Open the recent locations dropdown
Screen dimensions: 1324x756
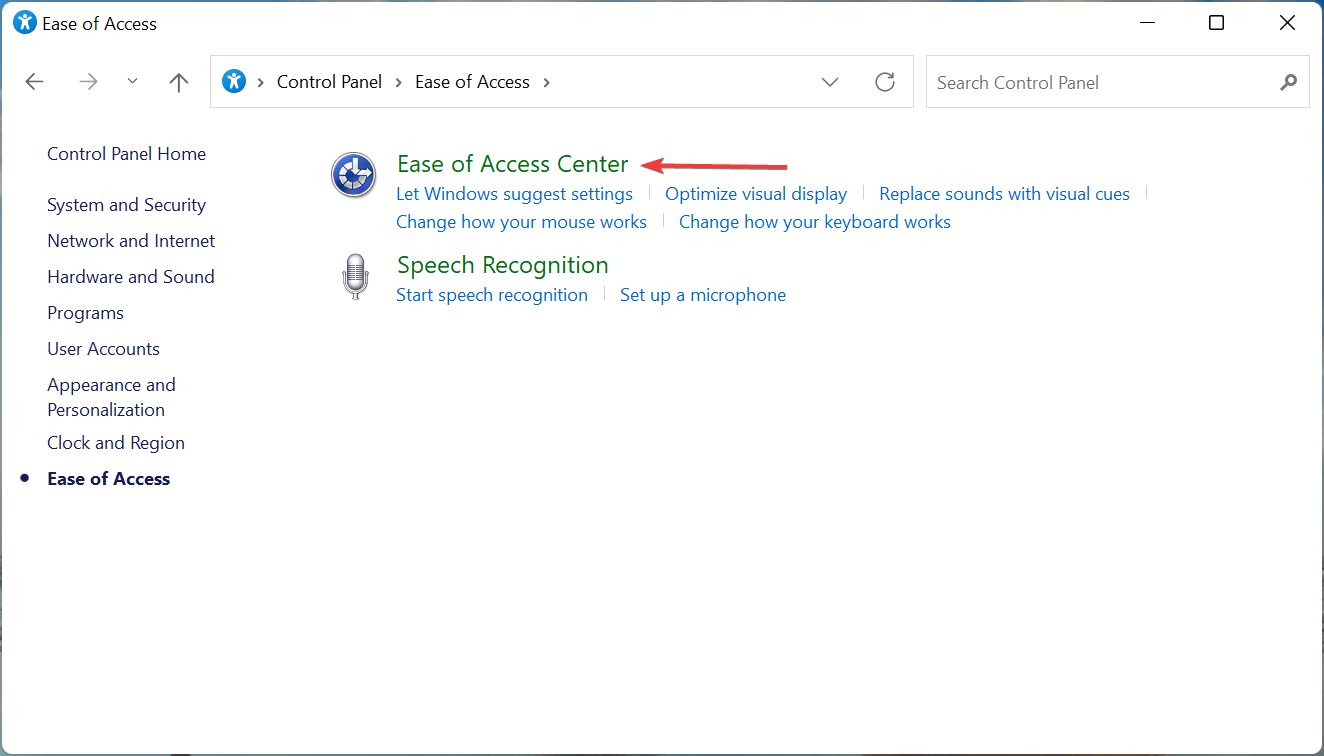133,82
